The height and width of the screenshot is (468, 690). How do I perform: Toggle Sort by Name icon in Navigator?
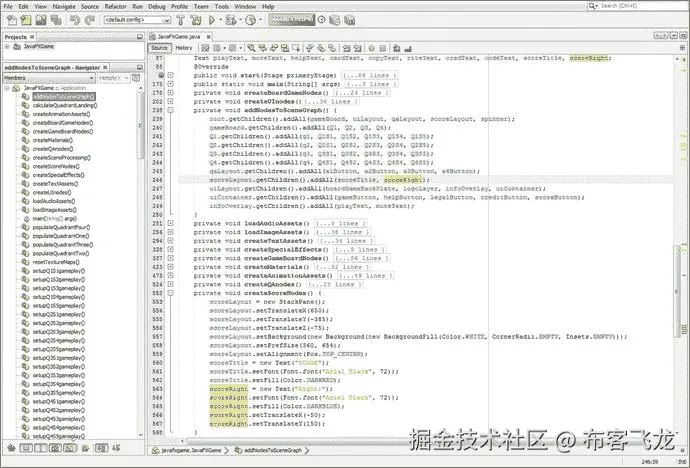[102, 448]
